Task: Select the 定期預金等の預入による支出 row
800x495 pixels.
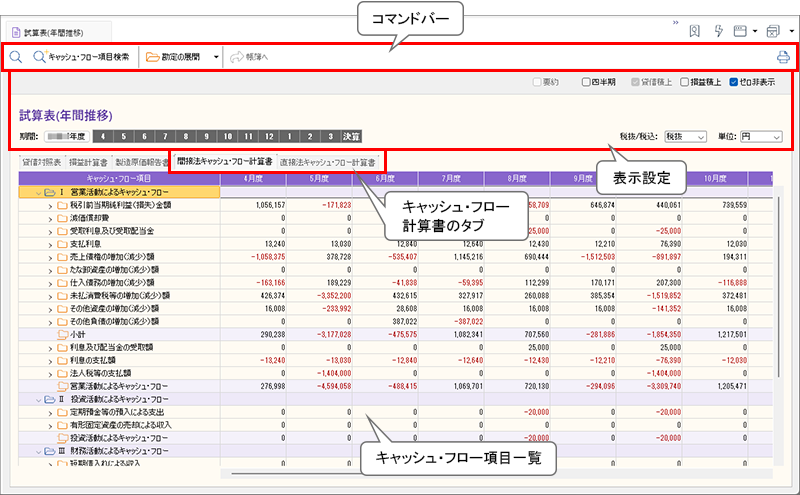Action: (119, 412)
